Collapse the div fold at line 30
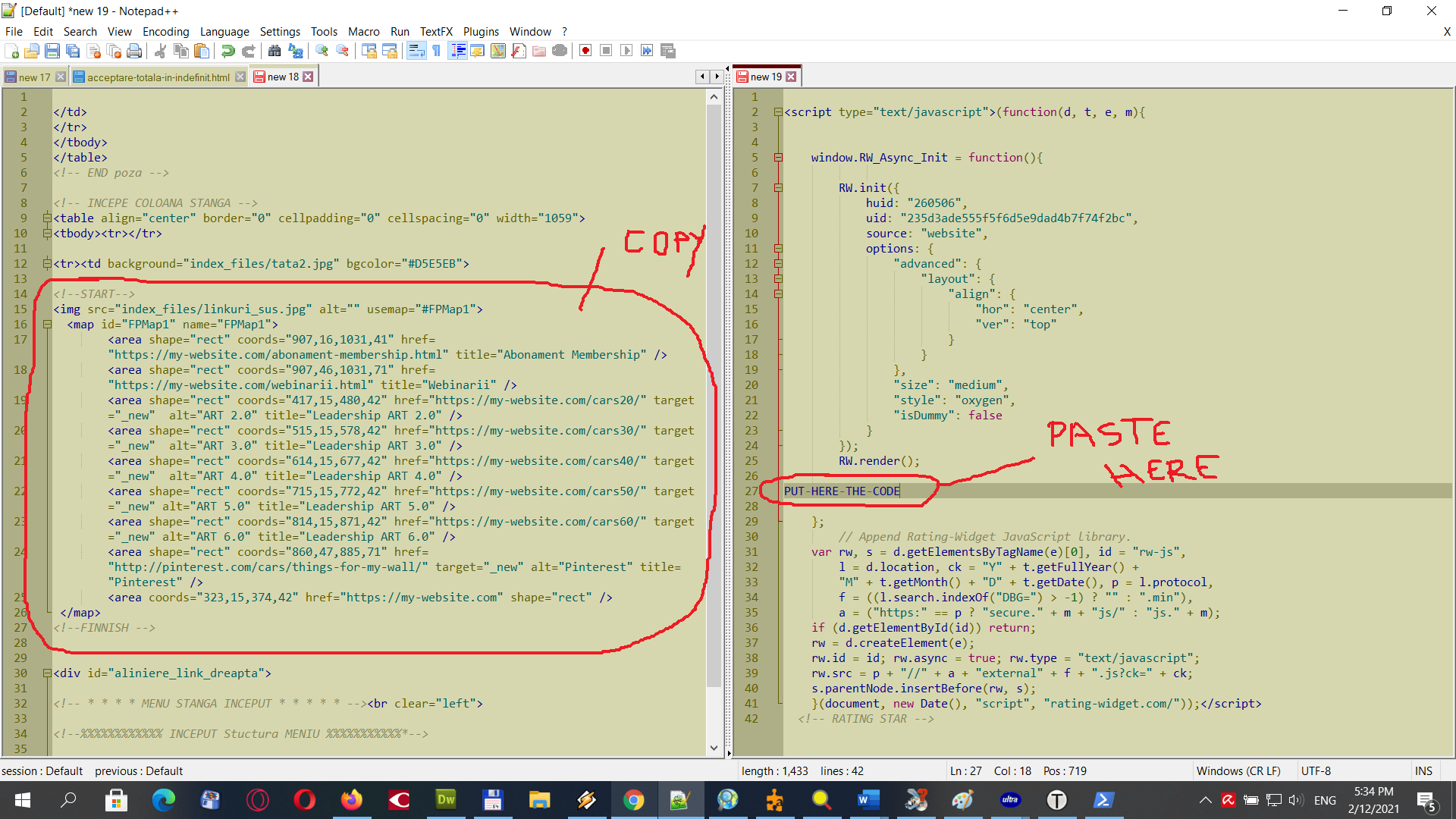 pyautogui.click(x=47, y=673)
